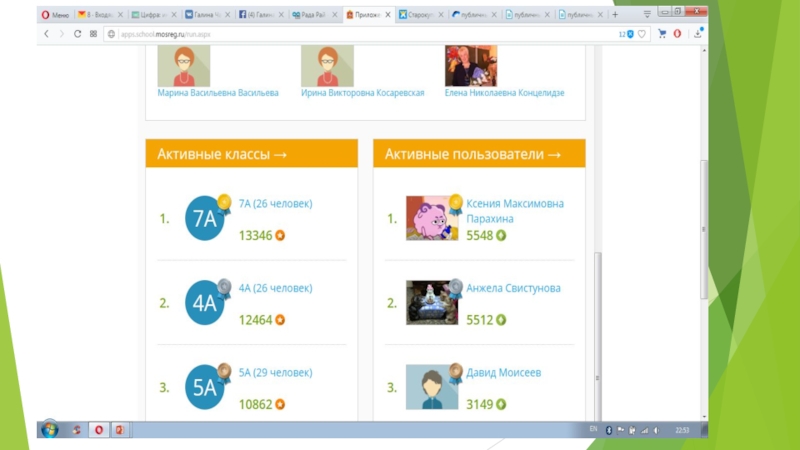Close the Приложения tab

pos(388,15)
